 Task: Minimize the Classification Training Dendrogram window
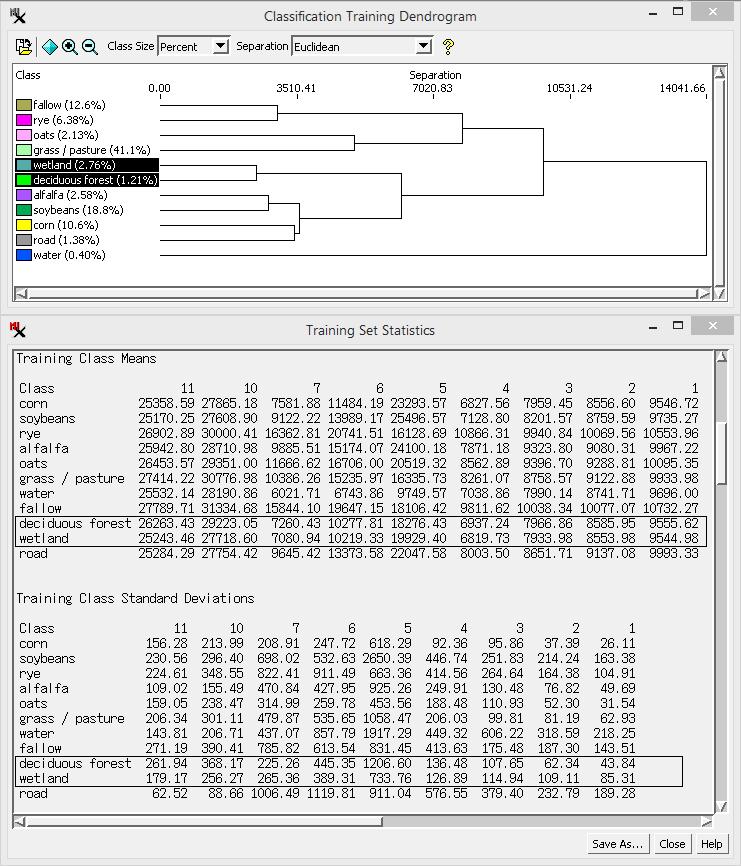point(653,12)
